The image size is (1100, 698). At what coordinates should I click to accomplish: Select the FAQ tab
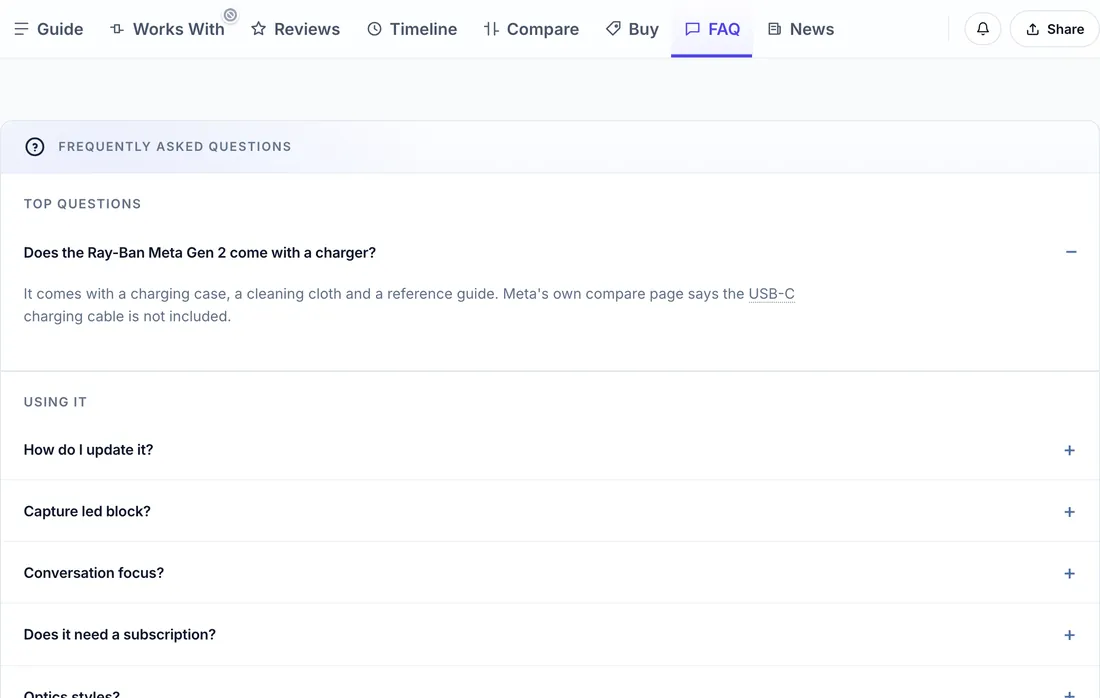(x=712, y=29)
